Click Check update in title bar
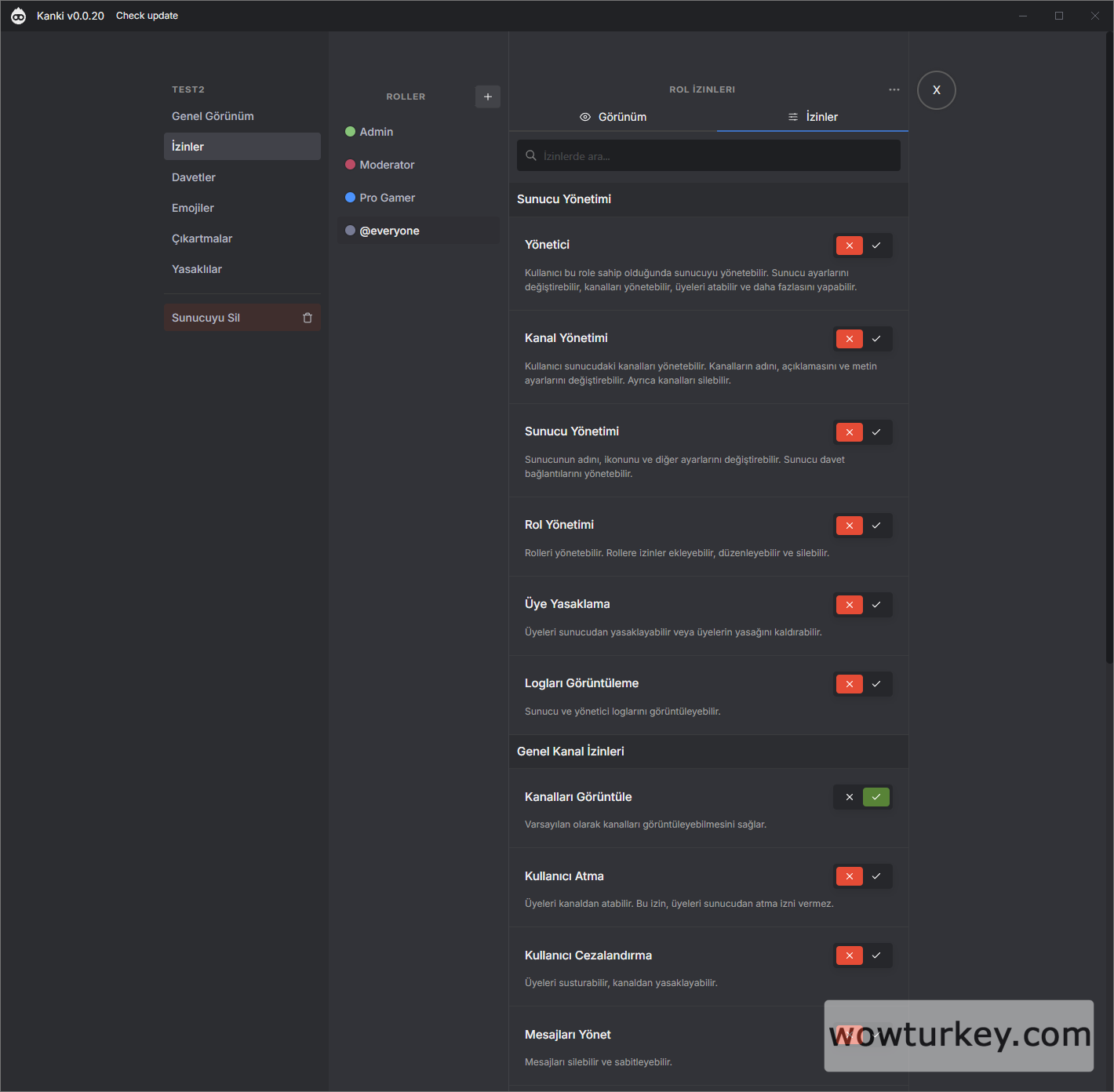 click(147, 16)
